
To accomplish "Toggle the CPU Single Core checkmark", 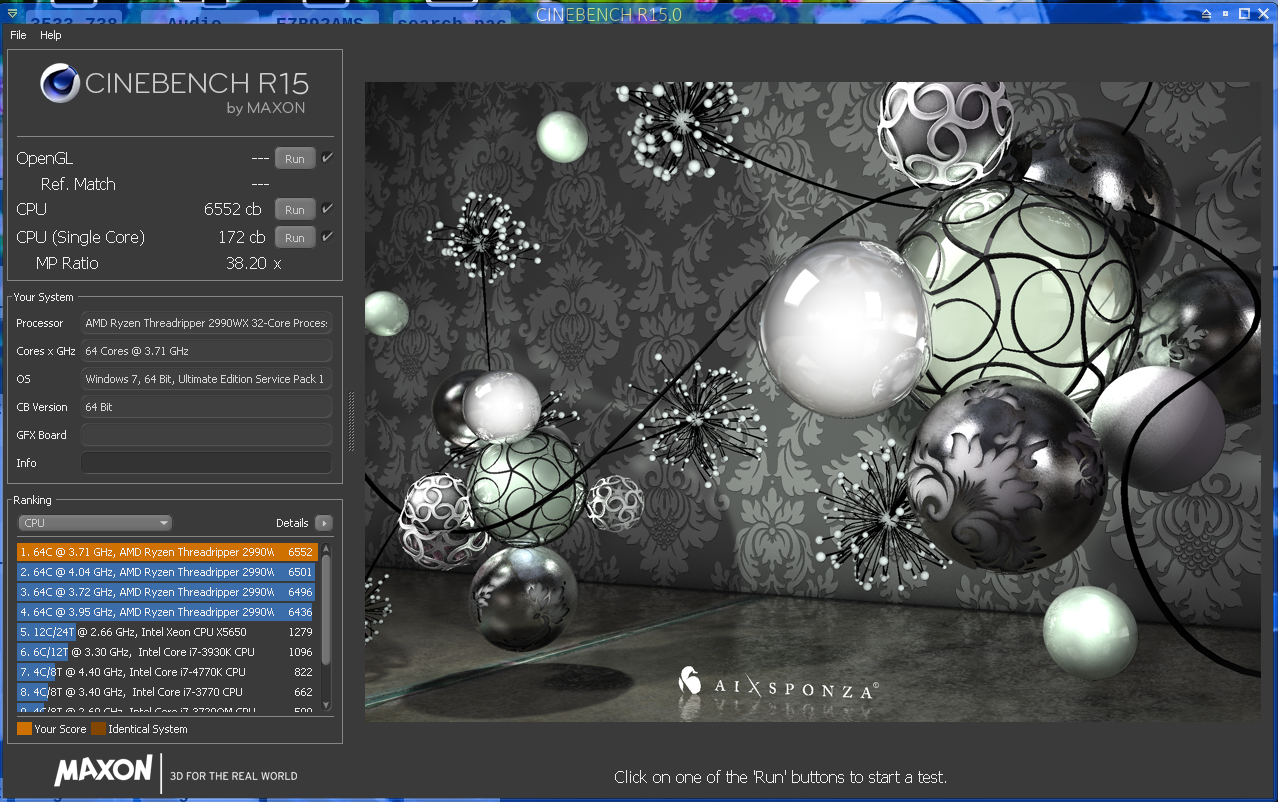I will pos(327,237).
